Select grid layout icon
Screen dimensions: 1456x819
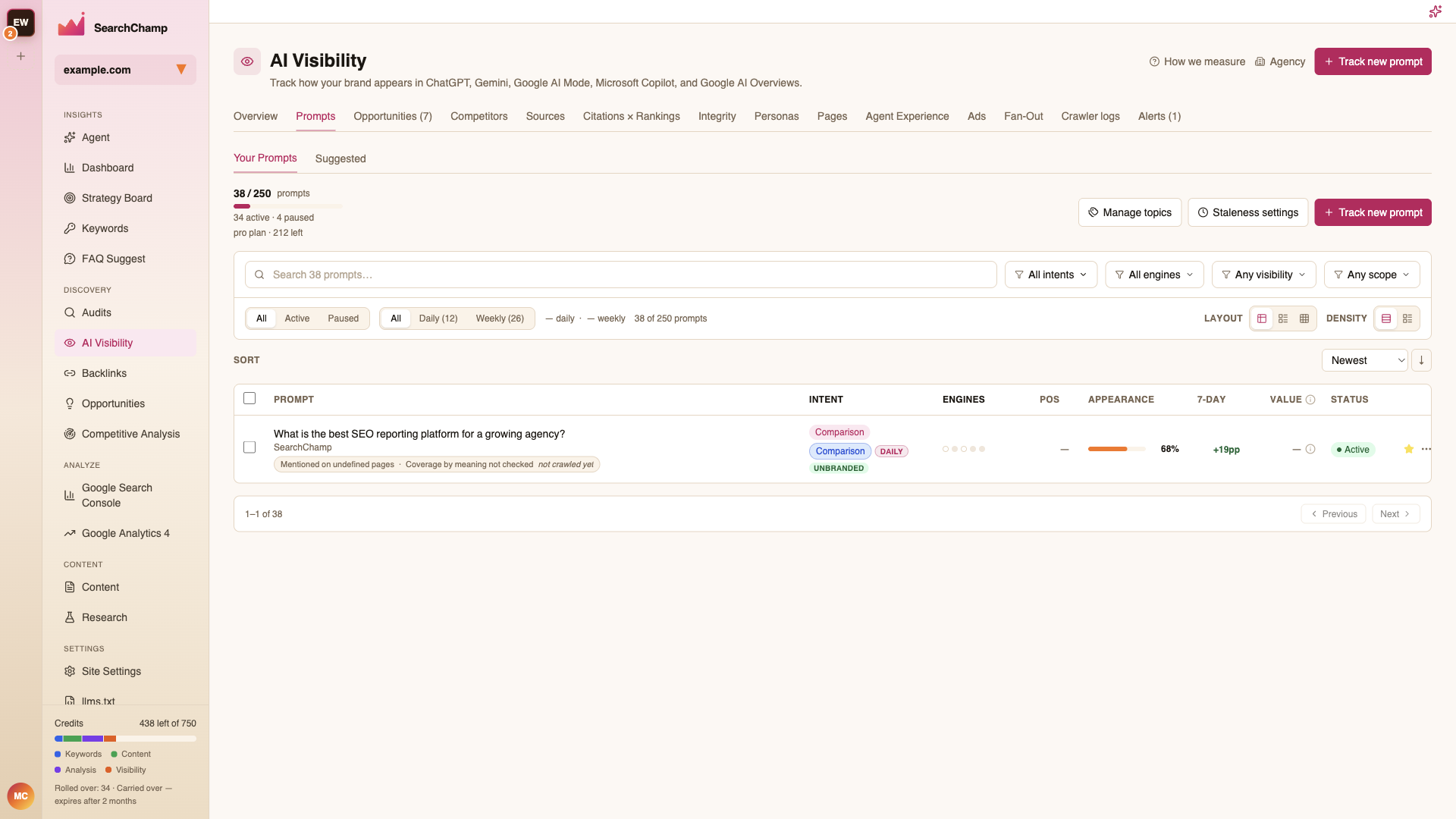1304,318
